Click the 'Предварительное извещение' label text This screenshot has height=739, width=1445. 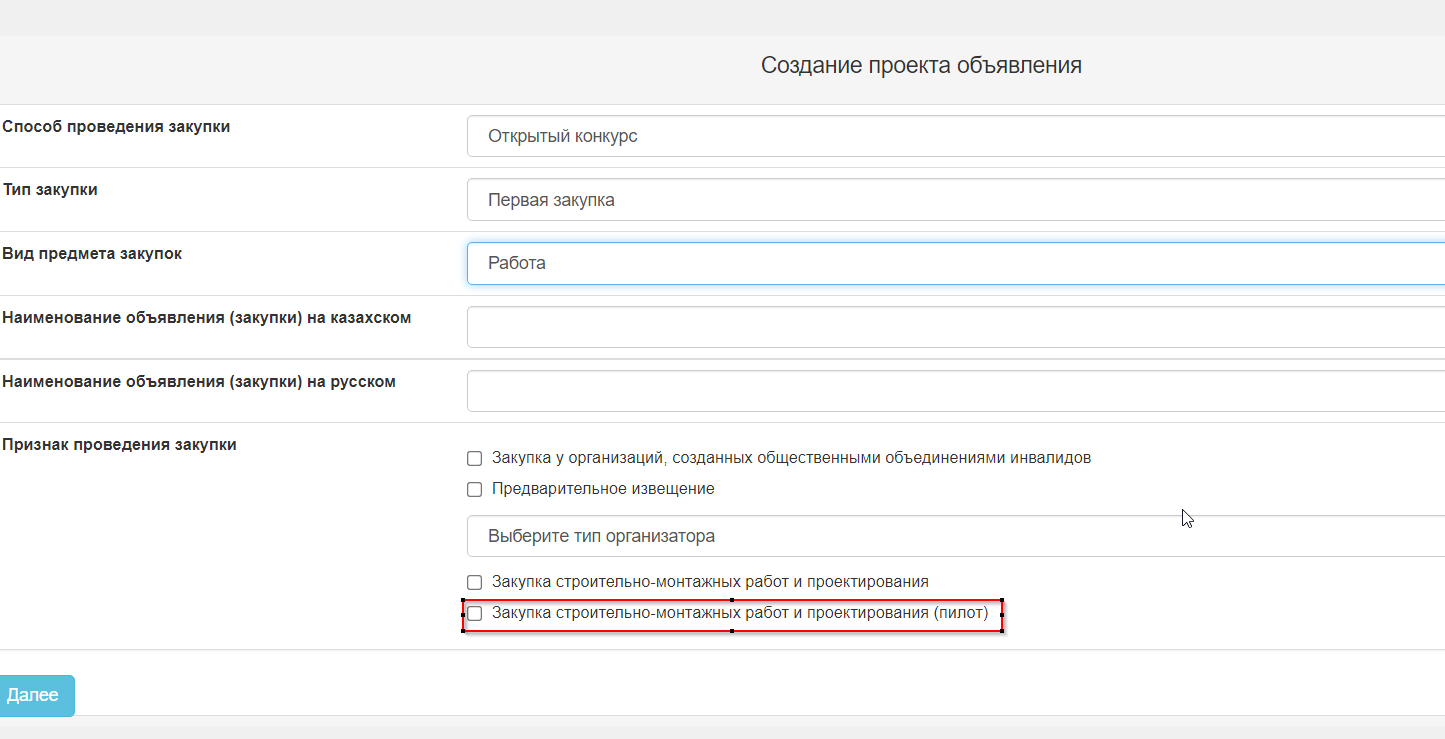click(603, 489)
